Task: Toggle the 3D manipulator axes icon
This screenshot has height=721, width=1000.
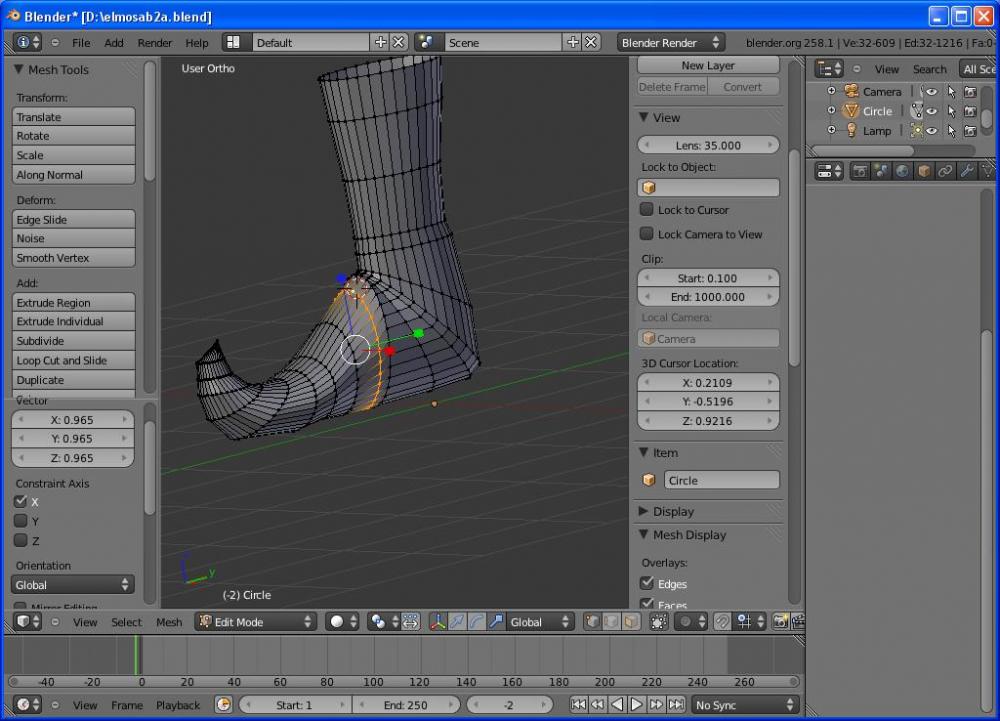Action: click(438, 622)
